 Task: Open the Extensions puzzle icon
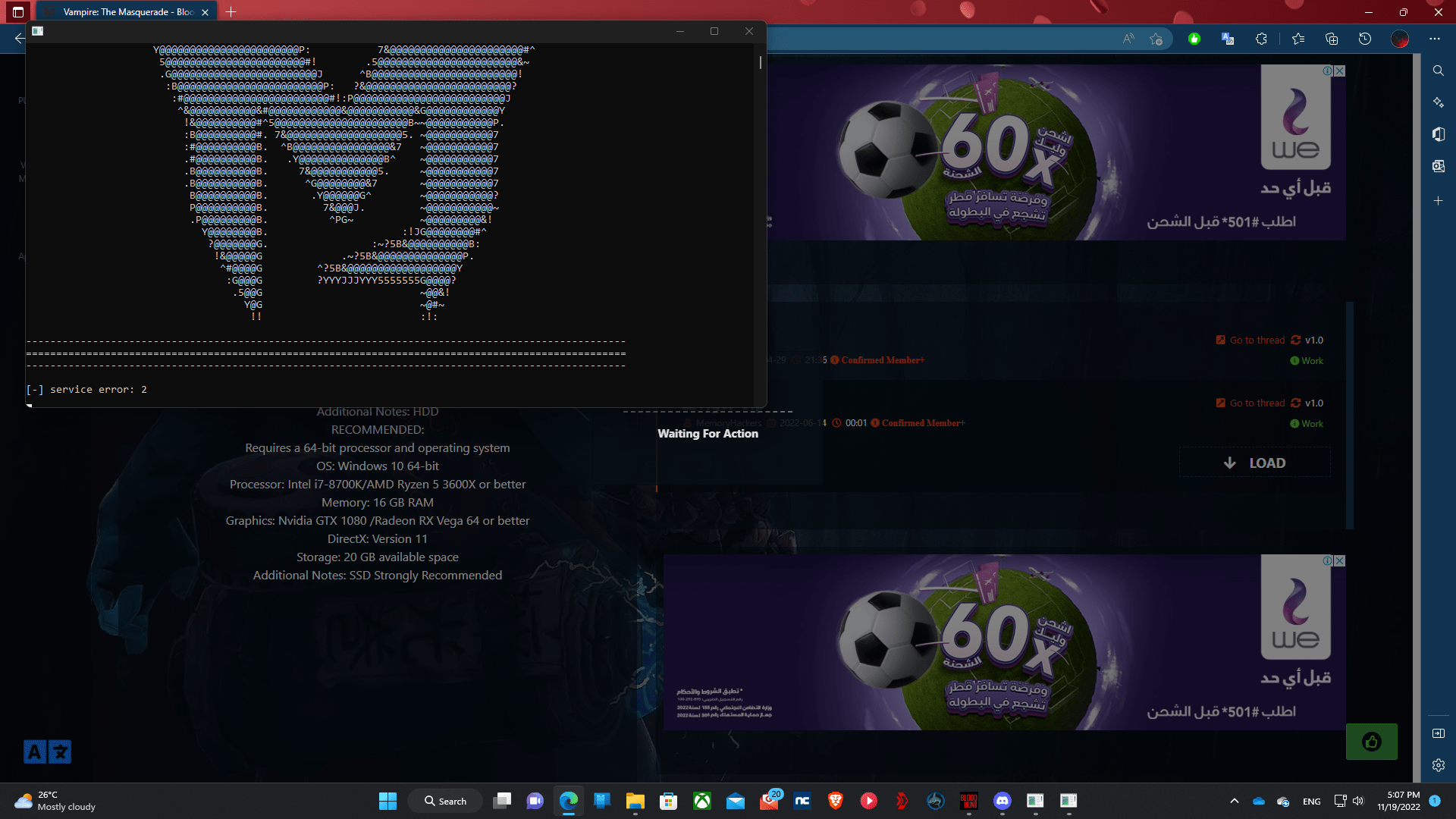pyautogui.click(x=1261, y=39)
